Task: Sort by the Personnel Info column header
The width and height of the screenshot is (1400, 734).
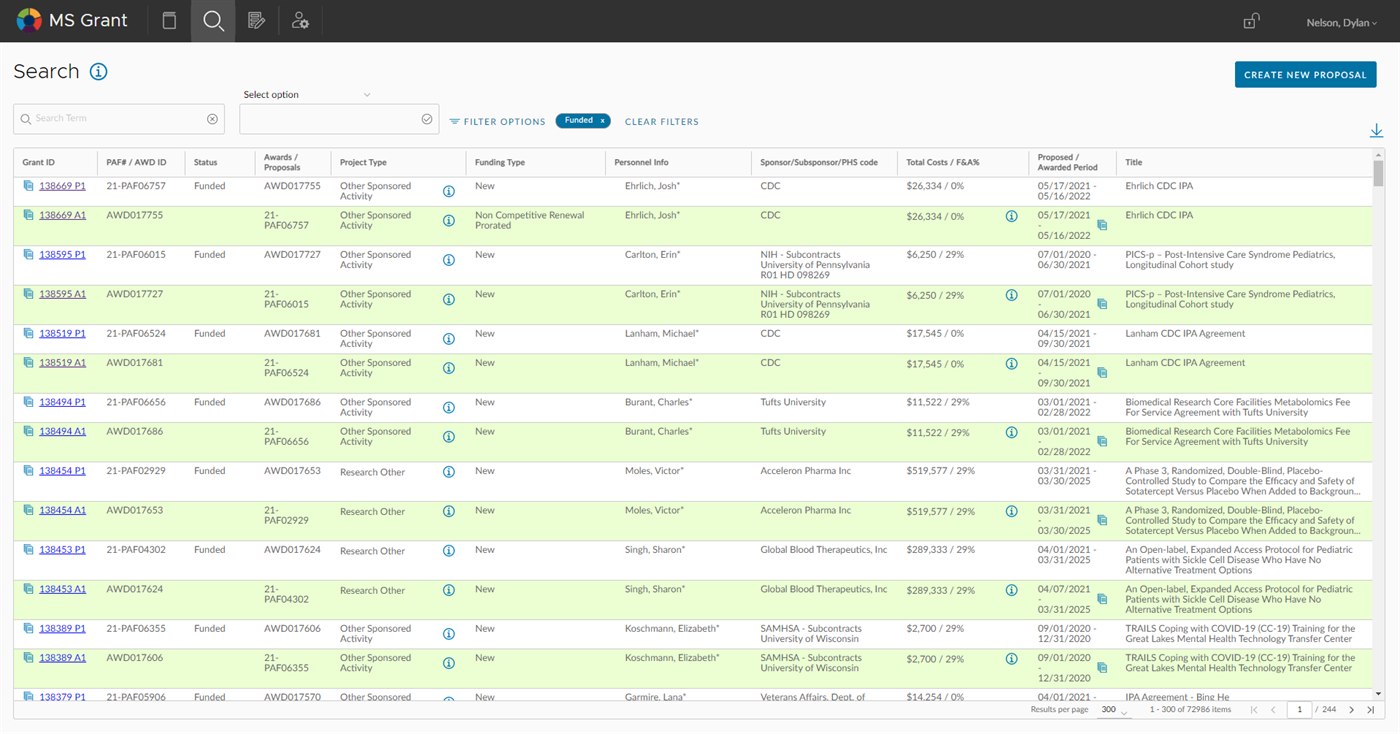Action: (x=641, y=162)
